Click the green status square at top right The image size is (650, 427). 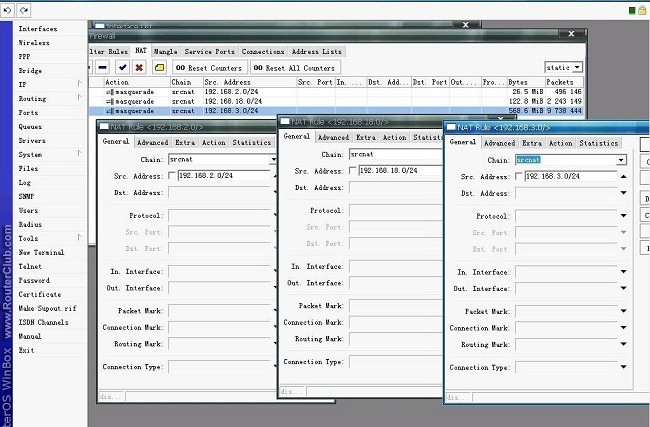632,9
